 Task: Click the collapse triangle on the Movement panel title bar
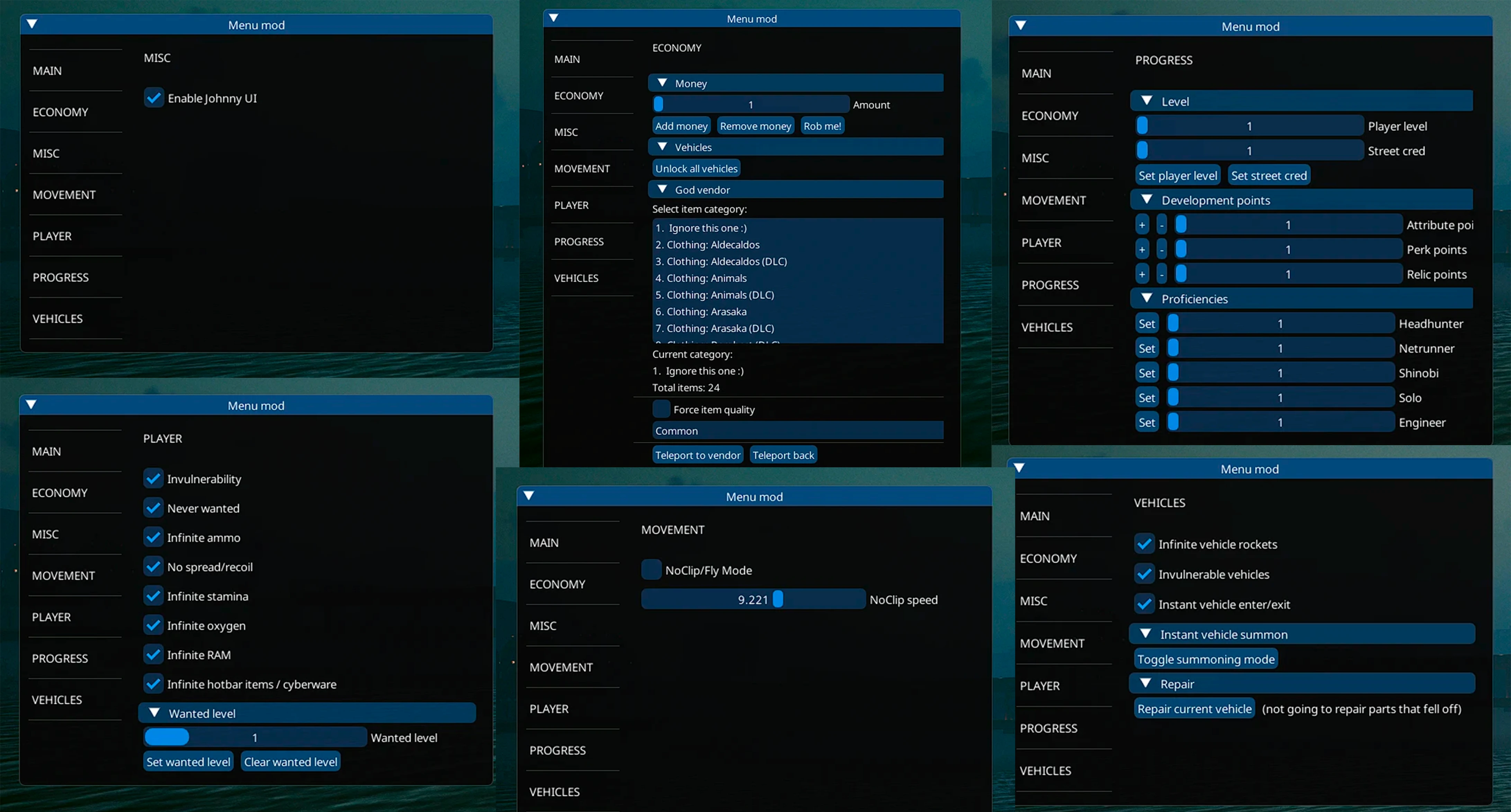tap(528, 495)
